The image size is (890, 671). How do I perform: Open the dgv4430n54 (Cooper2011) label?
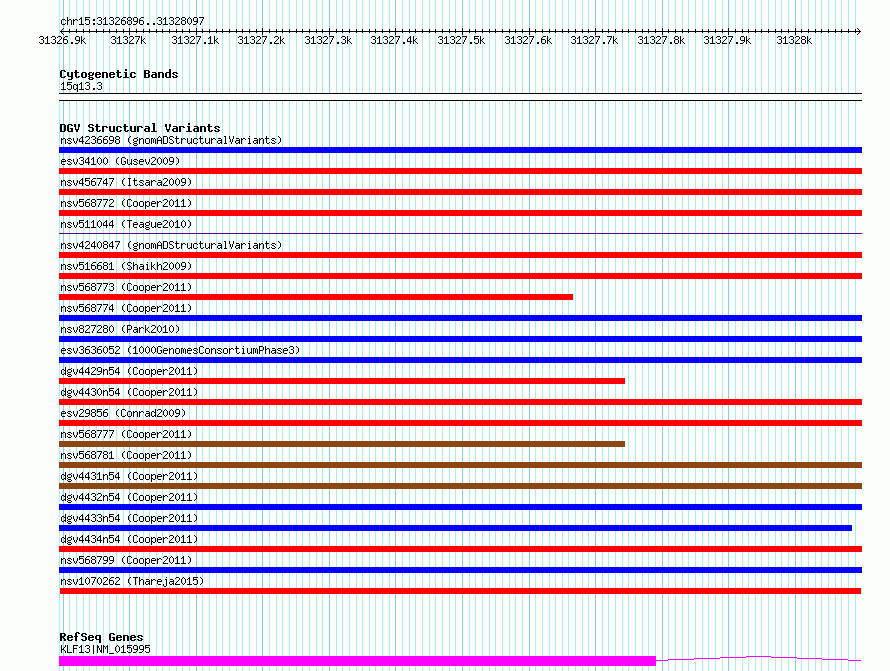tap(129, 392)
